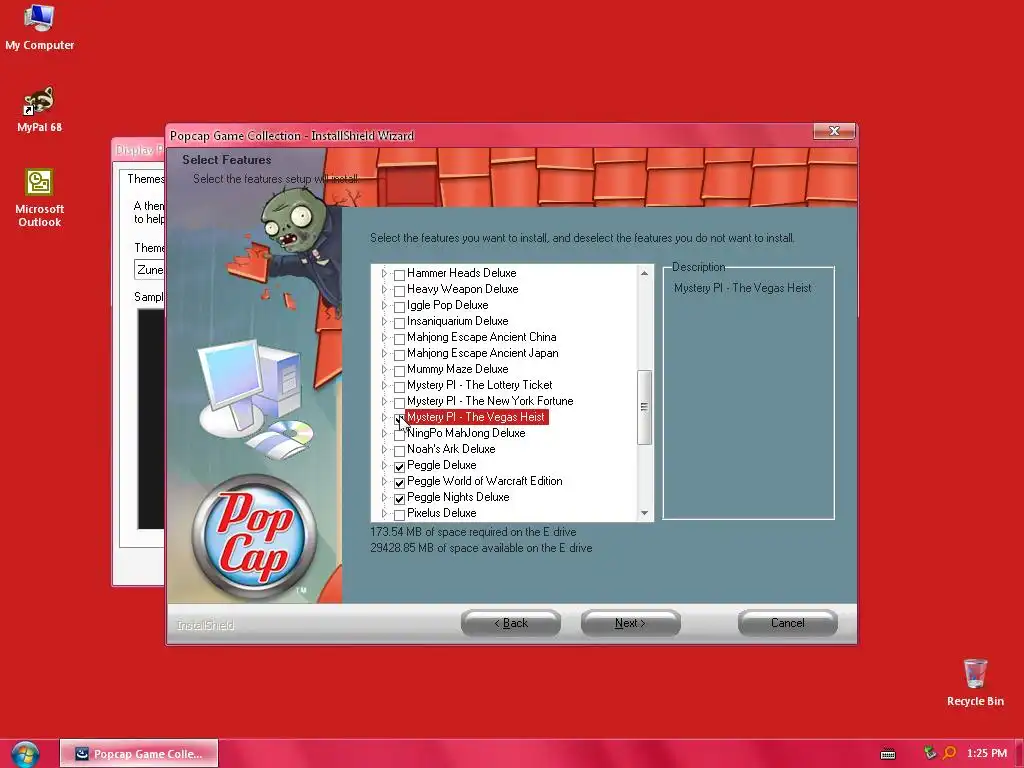This screenshot has width=1024, height=768.
Task: Expand the Insaniquarium Deluxe tree node
Action: point(384,321)
